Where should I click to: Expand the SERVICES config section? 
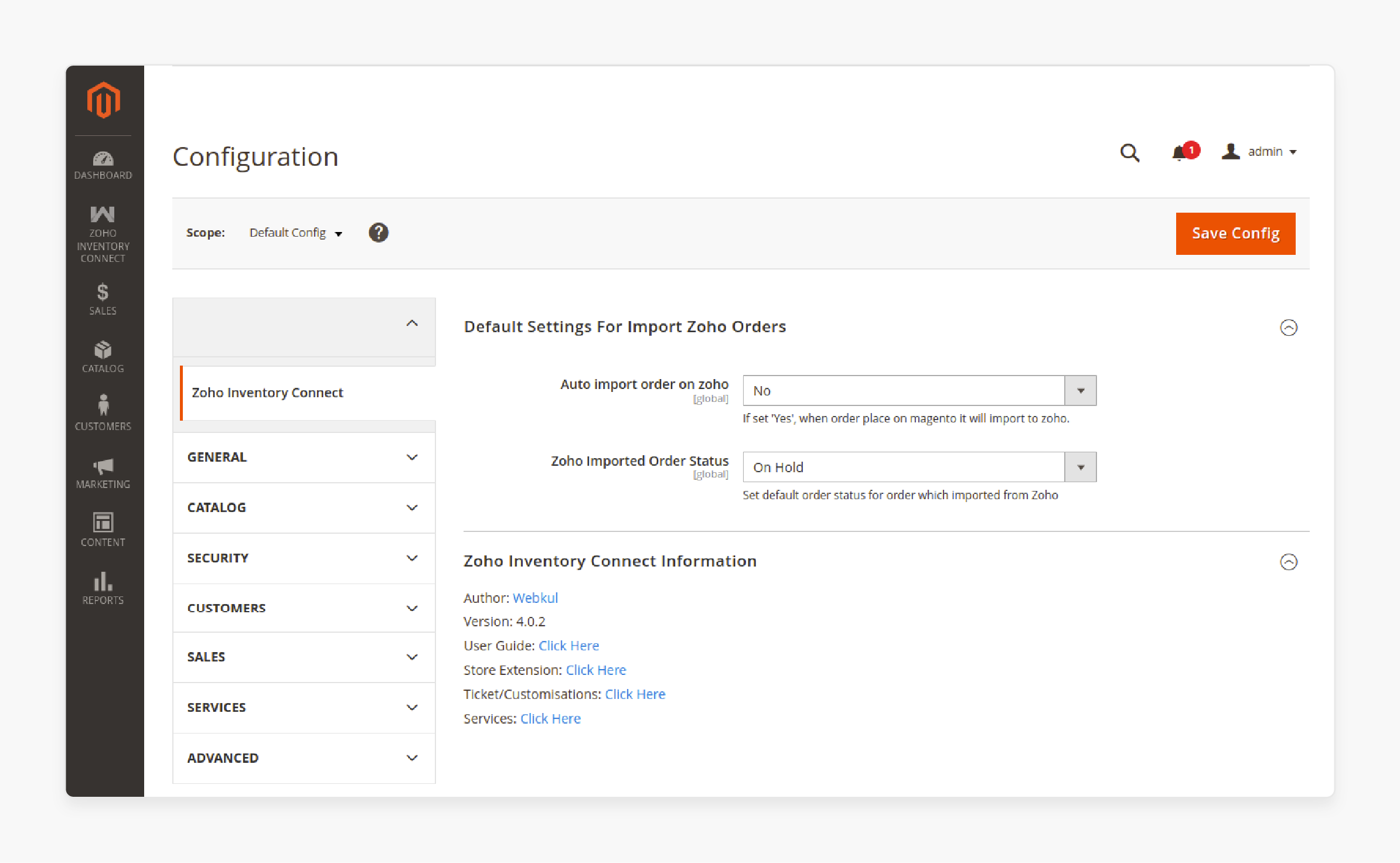(304, 707)
